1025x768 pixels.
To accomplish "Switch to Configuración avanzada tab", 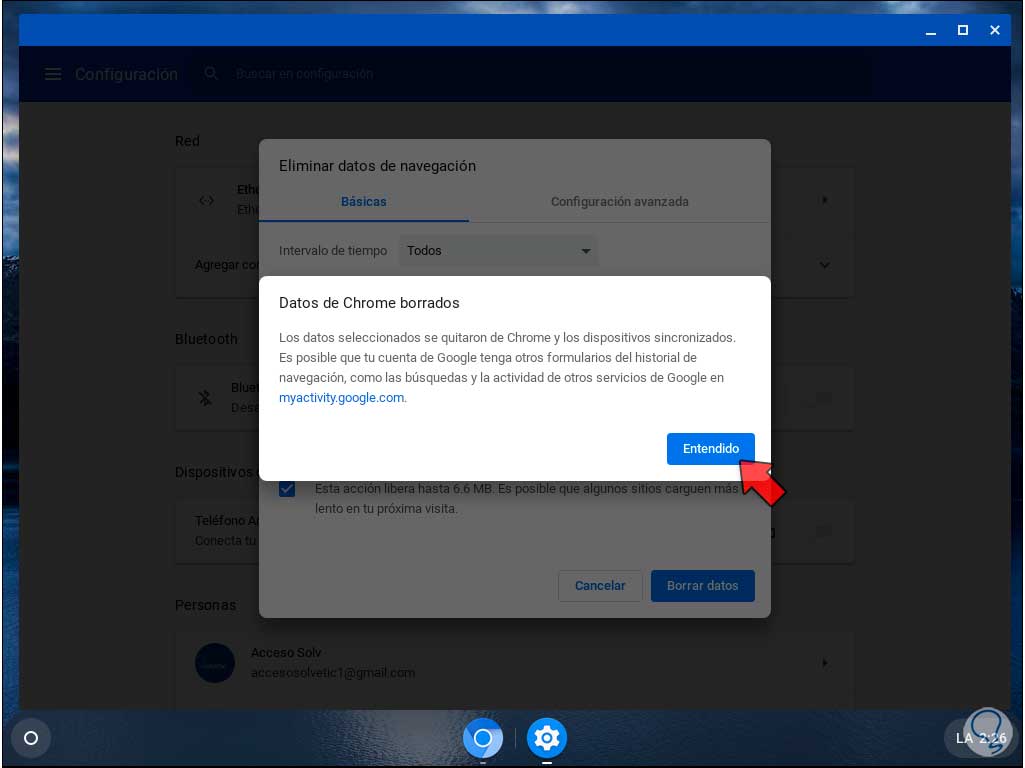I will [620, 202].
